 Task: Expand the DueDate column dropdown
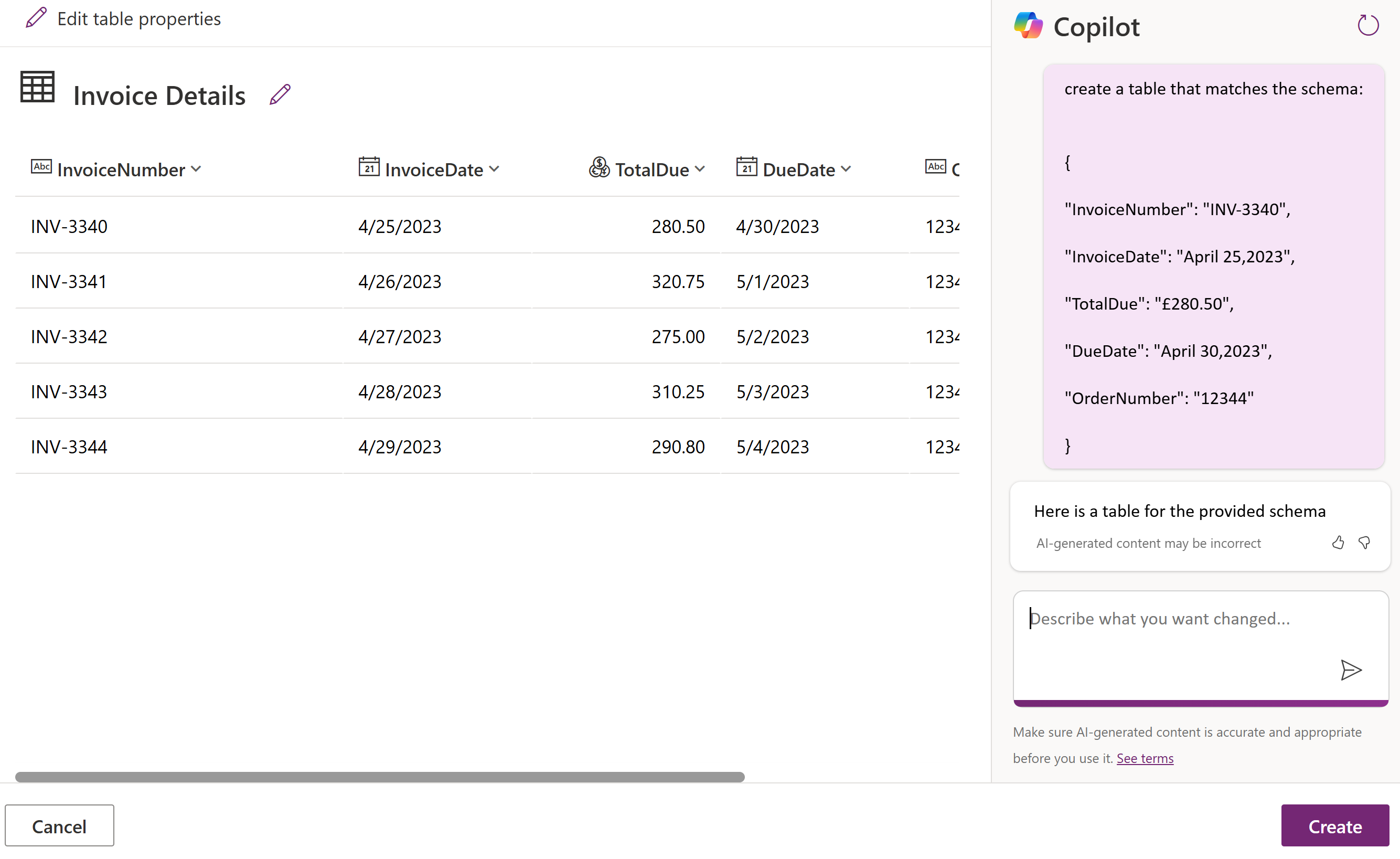(846, 169)
